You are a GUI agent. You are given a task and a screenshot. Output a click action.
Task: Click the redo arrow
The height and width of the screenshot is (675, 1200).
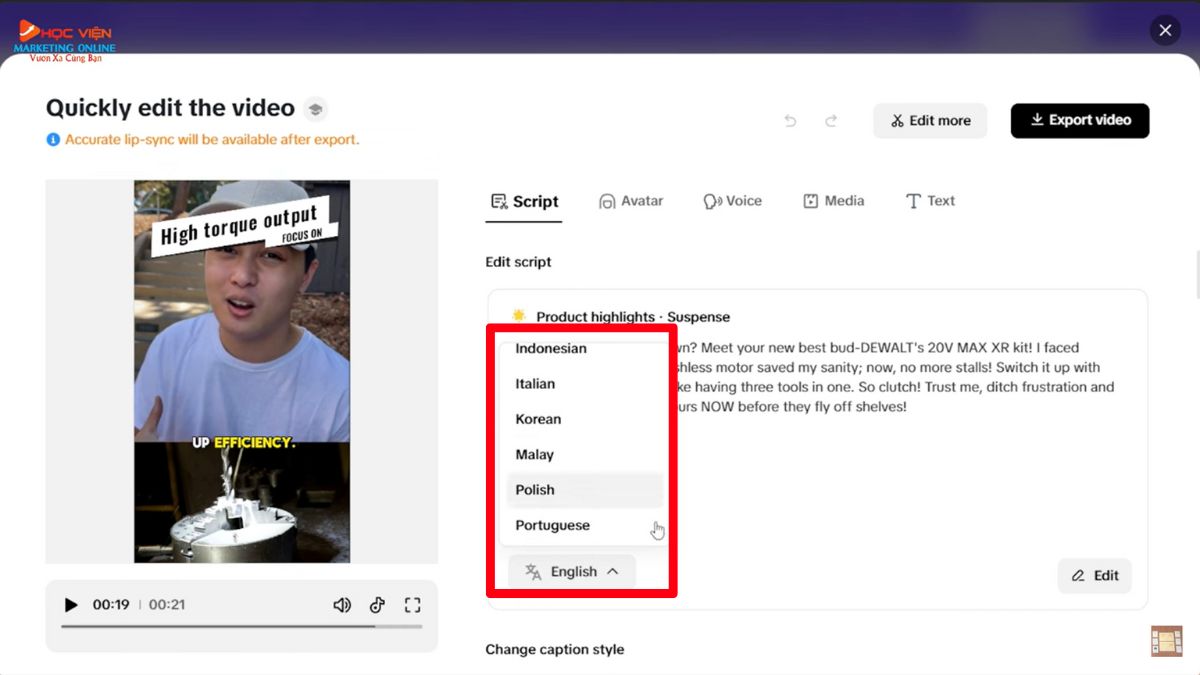831,121
